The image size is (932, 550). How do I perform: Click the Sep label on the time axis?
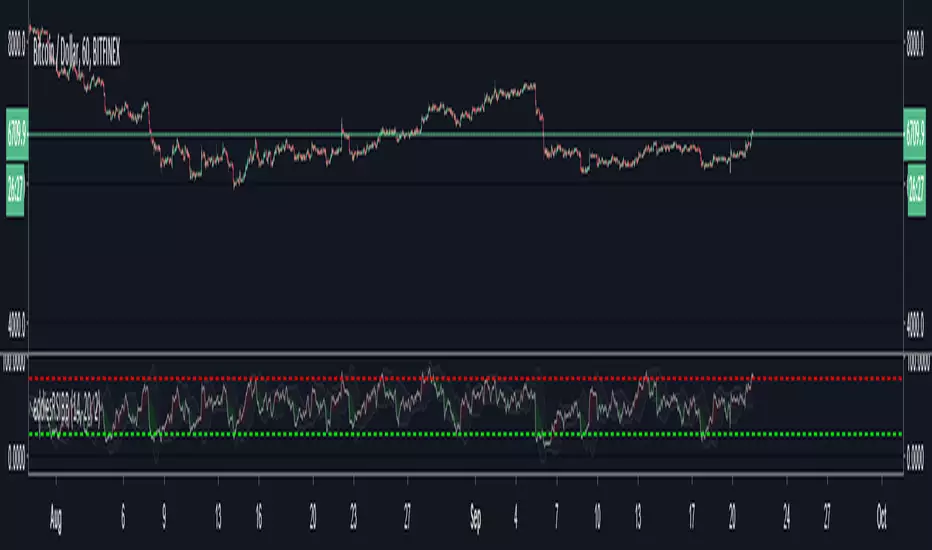pos(476,518)
